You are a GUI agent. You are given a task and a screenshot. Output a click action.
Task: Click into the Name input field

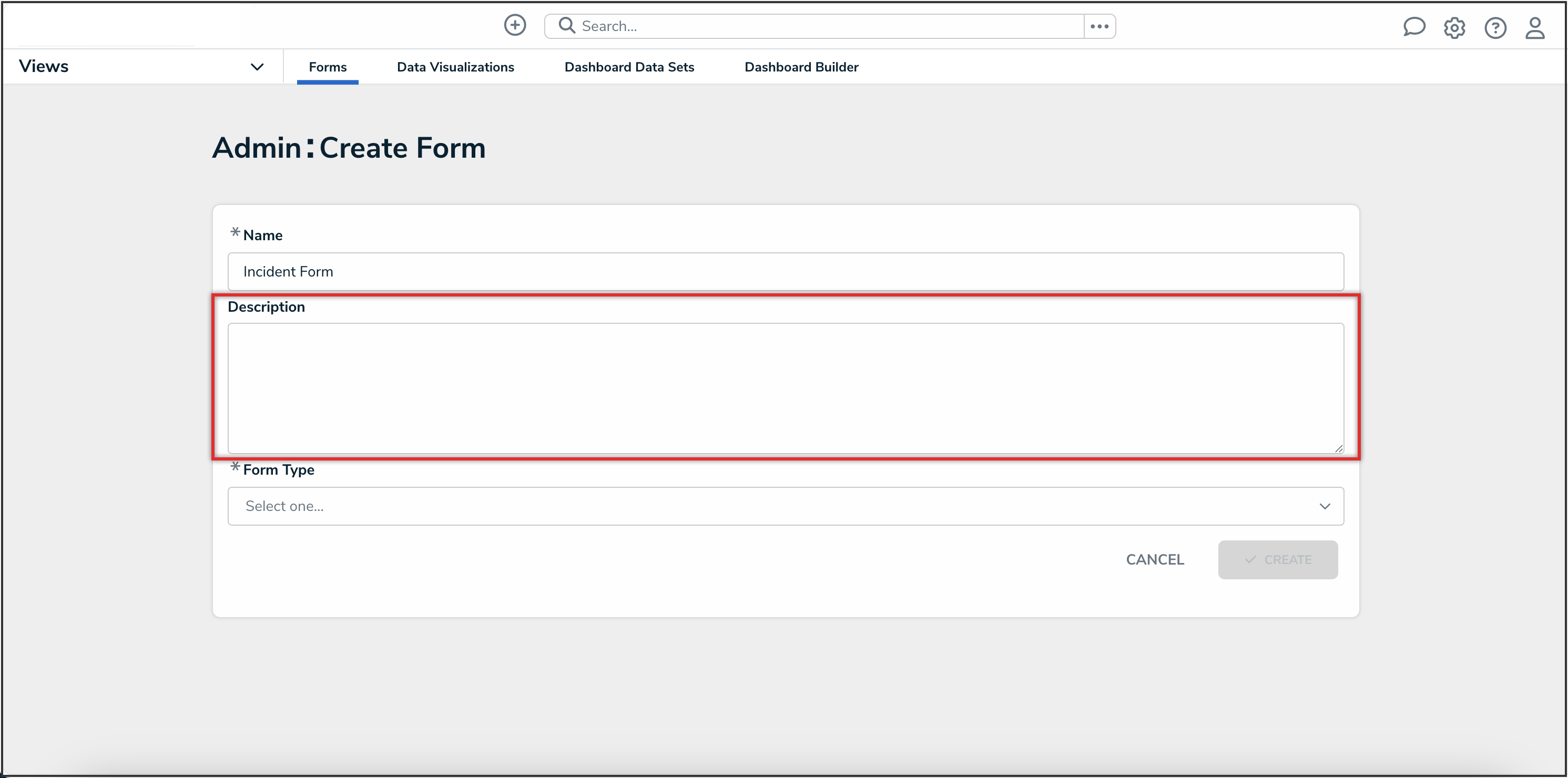(785, 271)
